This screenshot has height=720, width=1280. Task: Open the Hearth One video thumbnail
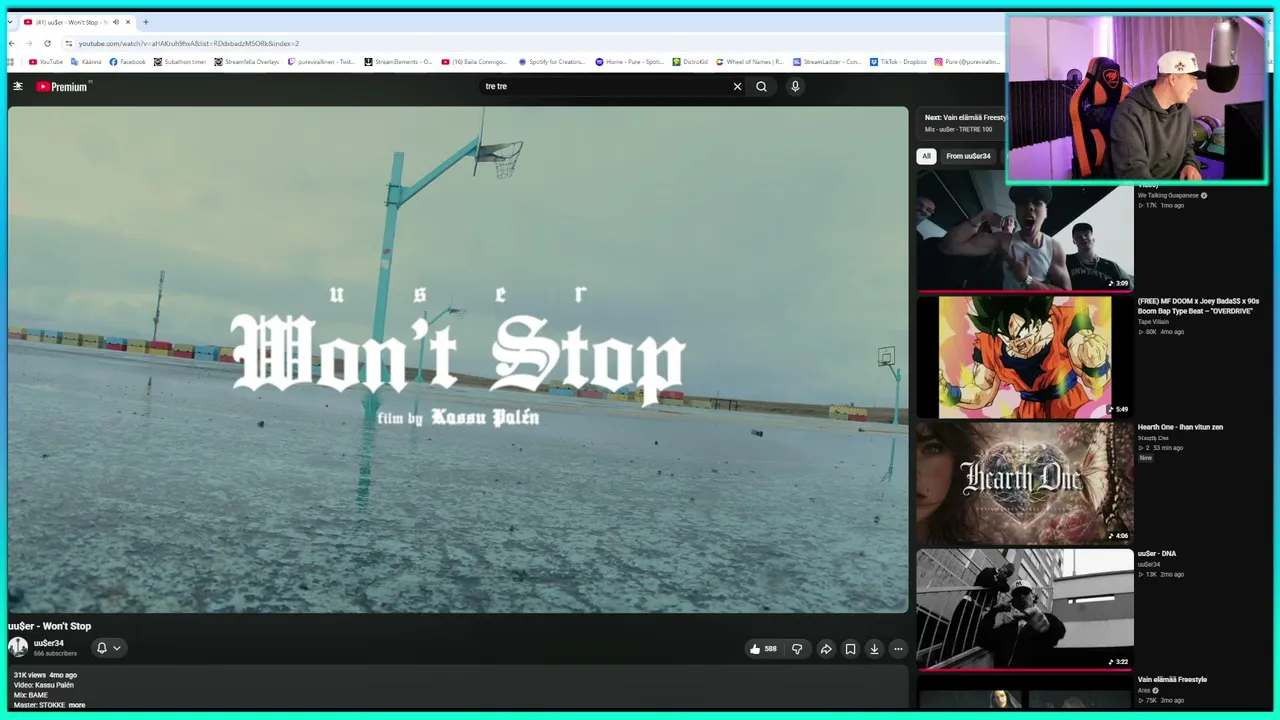1025,483
